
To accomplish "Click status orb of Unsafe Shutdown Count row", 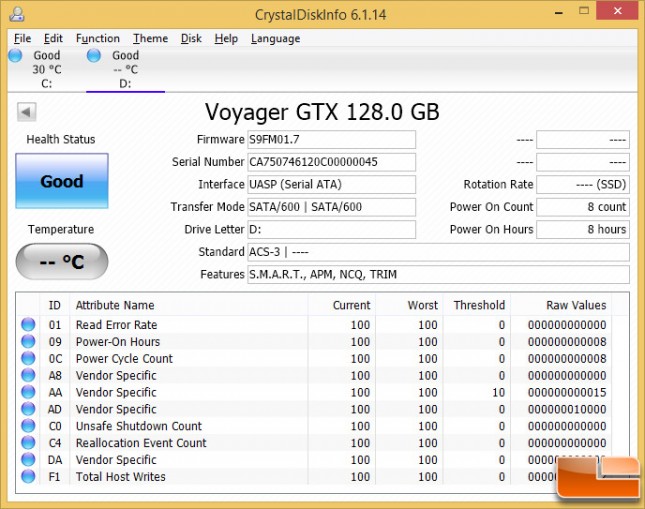I will coord(28,425).
